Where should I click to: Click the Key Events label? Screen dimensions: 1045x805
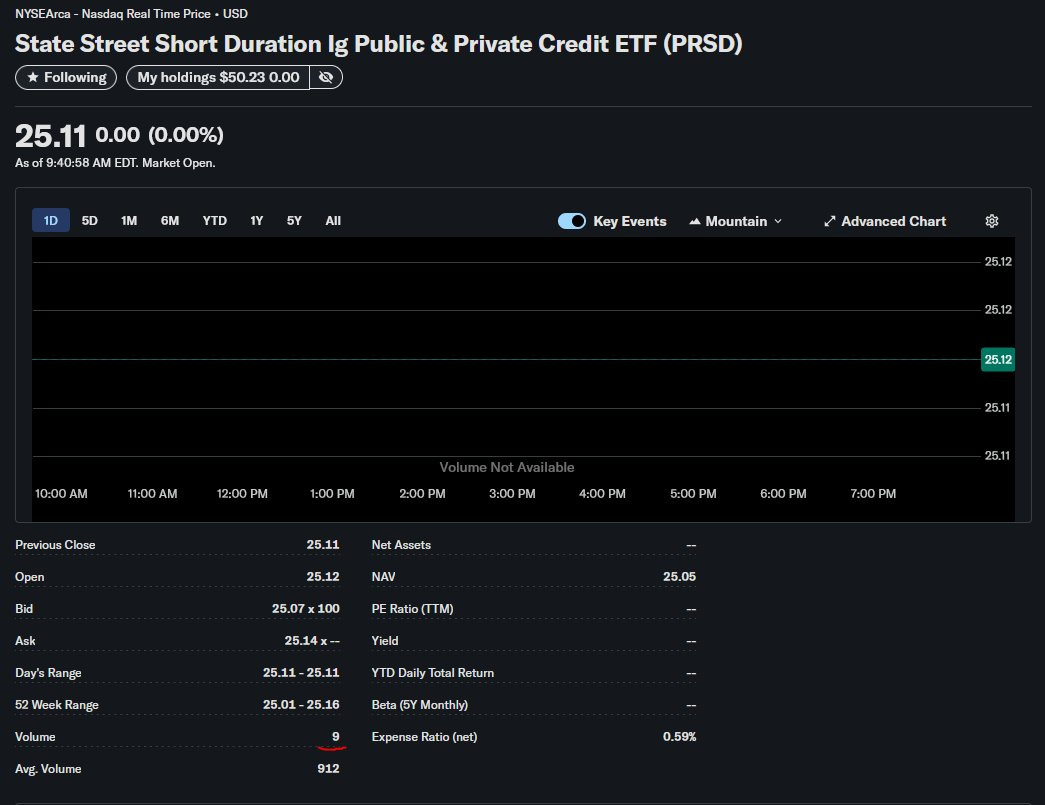point(630,221)
